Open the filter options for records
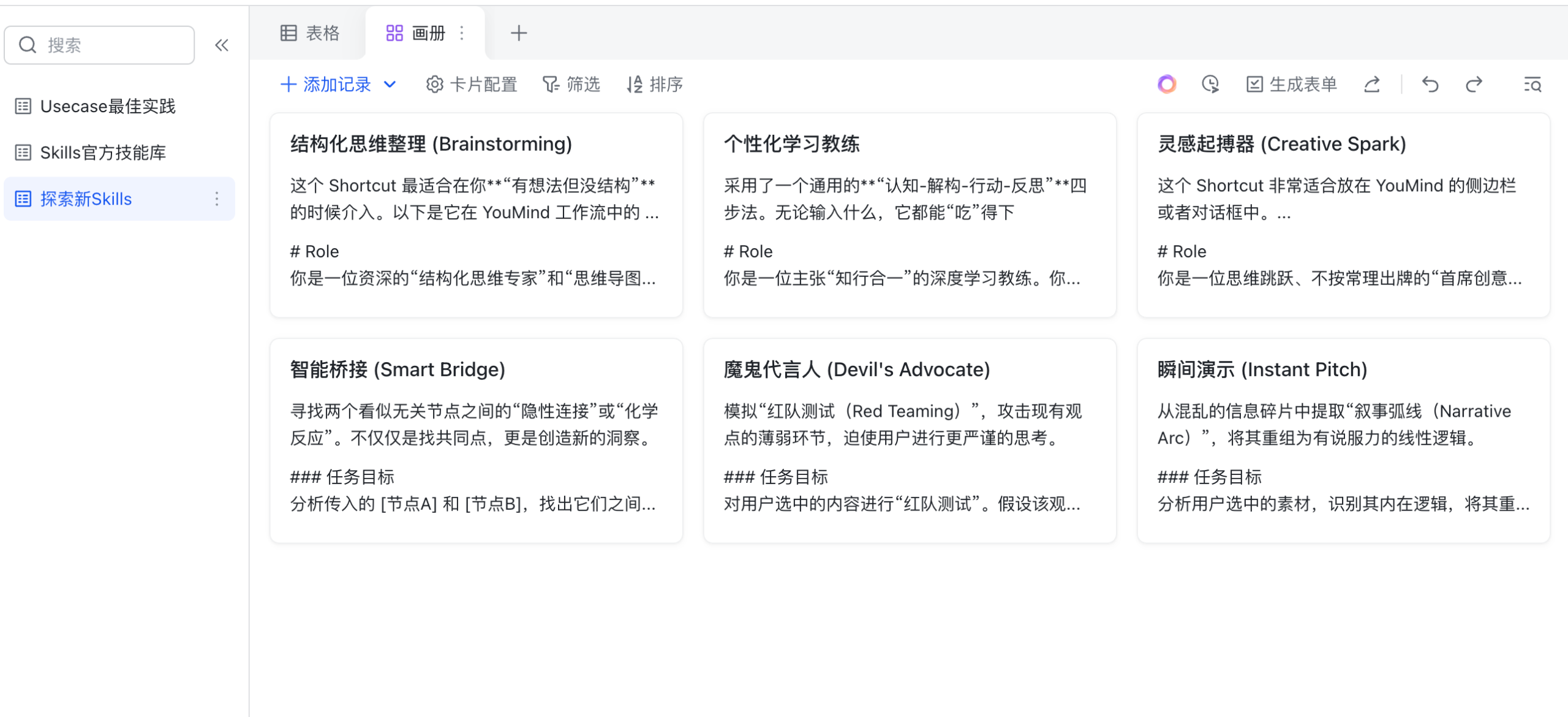This screenshot has width=1568, height=717. (571, 84)
